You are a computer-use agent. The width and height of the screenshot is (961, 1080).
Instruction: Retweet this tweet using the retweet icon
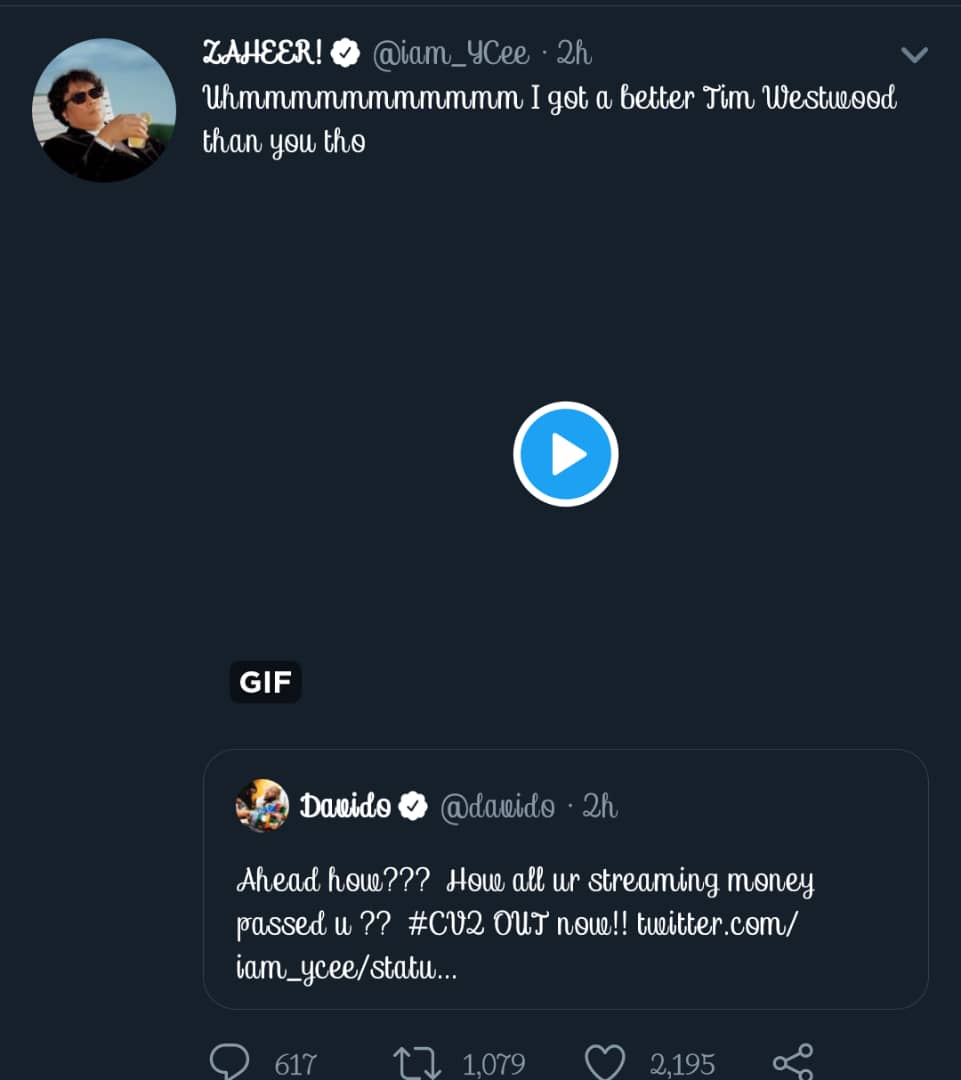click(417, 1062)
